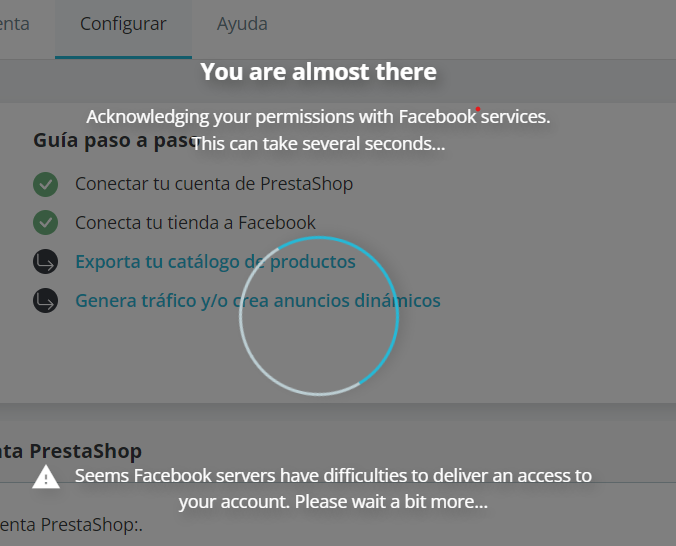Image resolution: width=676 pixels, height=546 pixels.
Task: Click the warning triangle icon
Action: 46,477
